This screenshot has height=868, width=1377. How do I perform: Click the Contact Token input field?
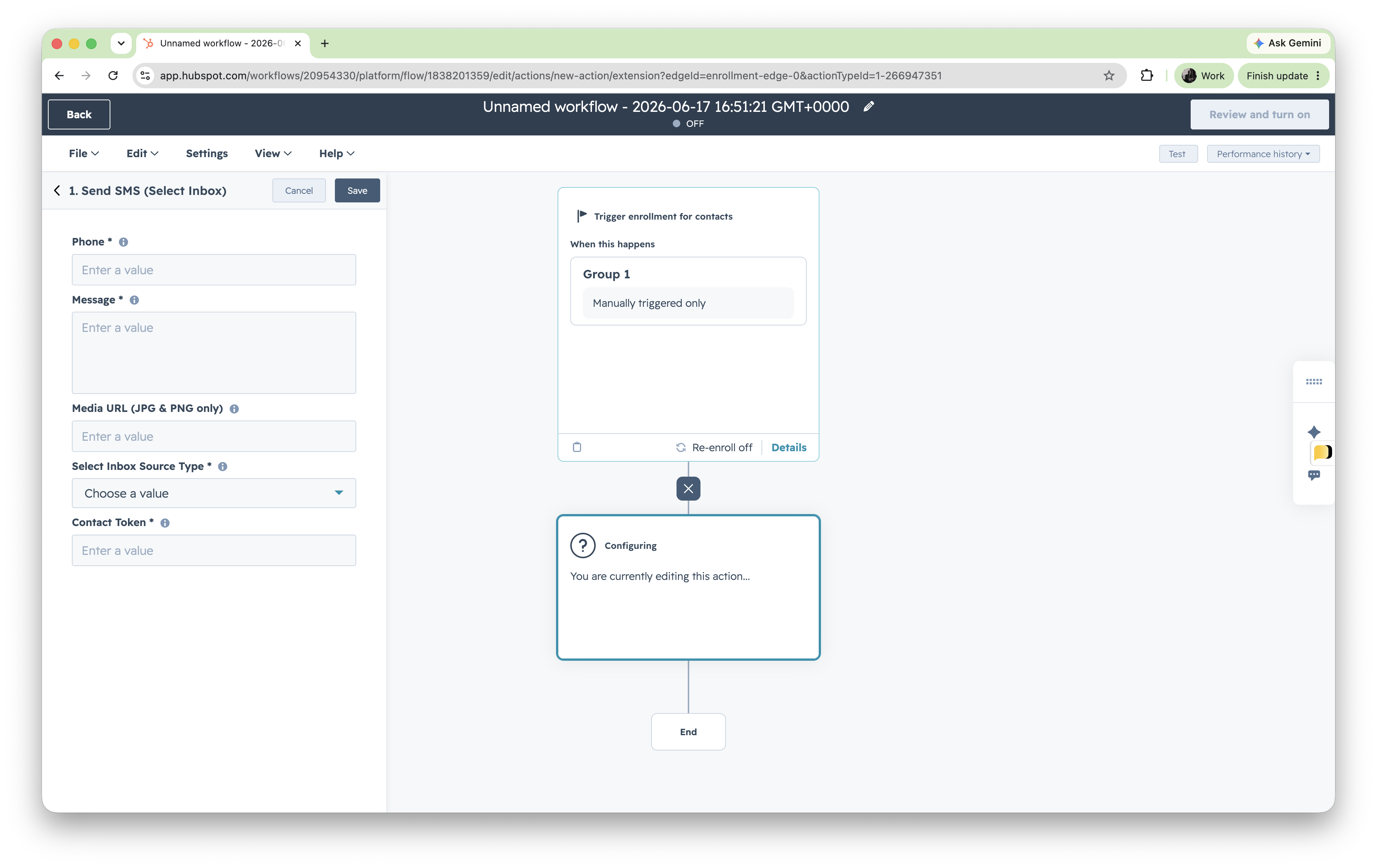coord(214,550)
